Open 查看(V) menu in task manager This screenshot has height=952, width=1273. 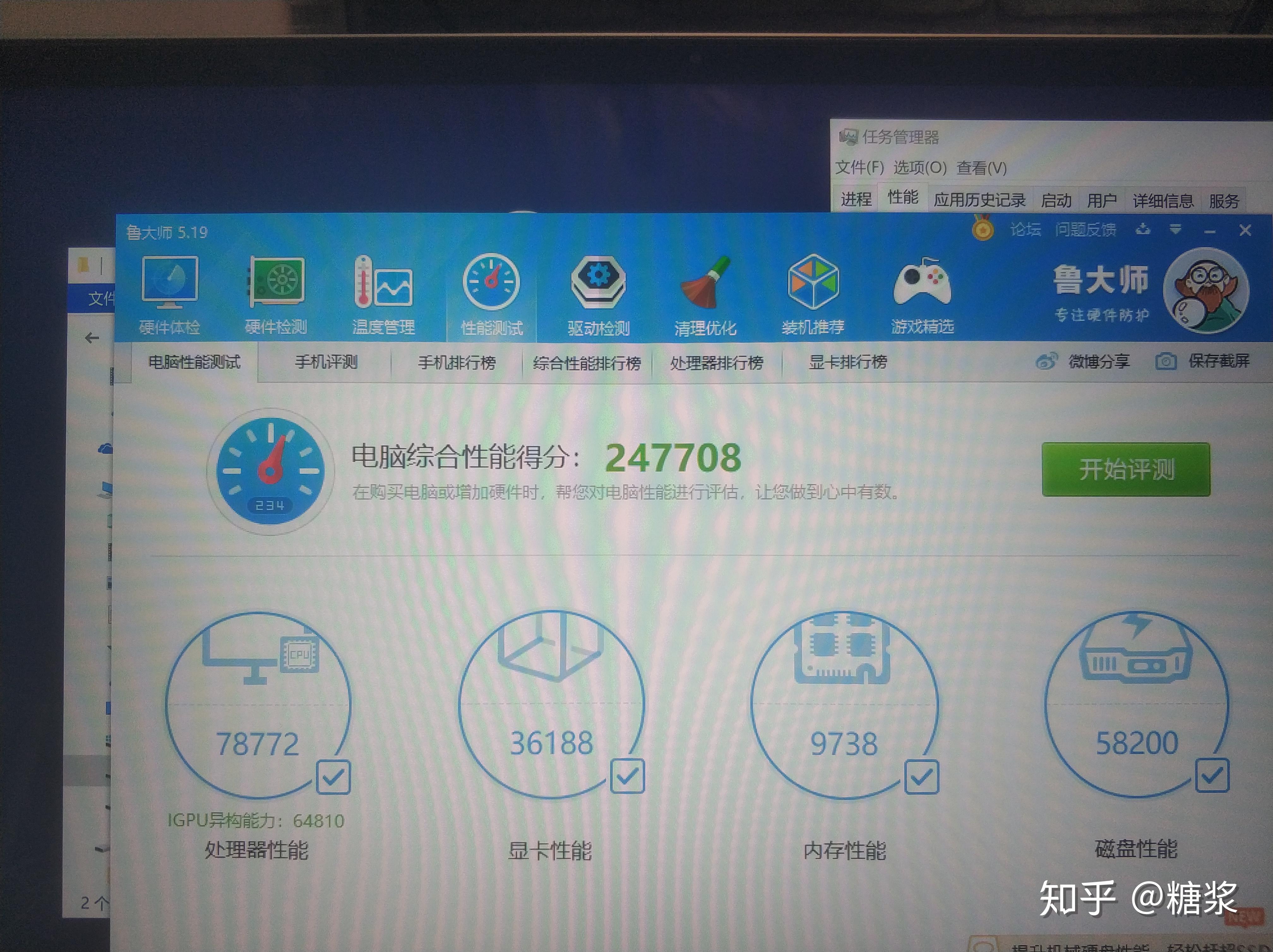981,168
